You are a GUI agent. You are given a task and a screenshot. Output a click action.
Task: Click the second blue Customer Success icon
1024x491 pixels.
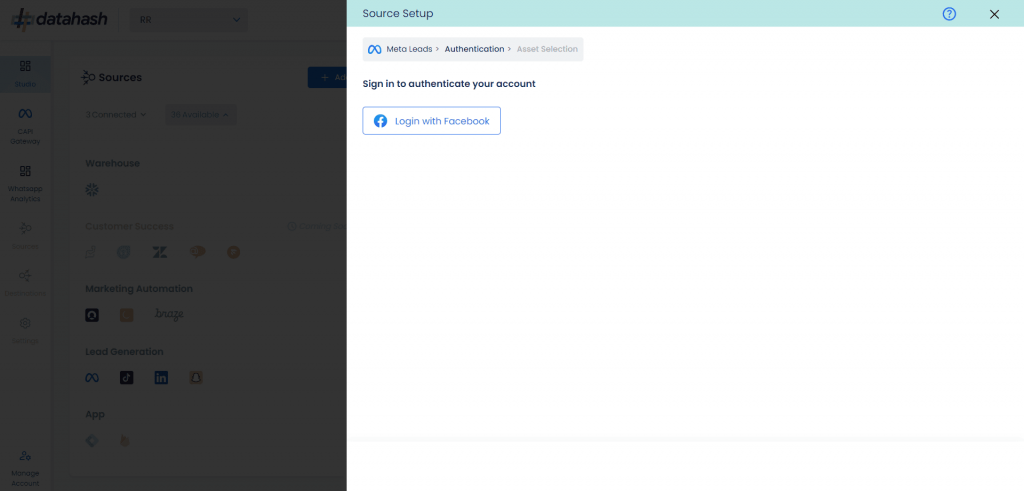123,252
